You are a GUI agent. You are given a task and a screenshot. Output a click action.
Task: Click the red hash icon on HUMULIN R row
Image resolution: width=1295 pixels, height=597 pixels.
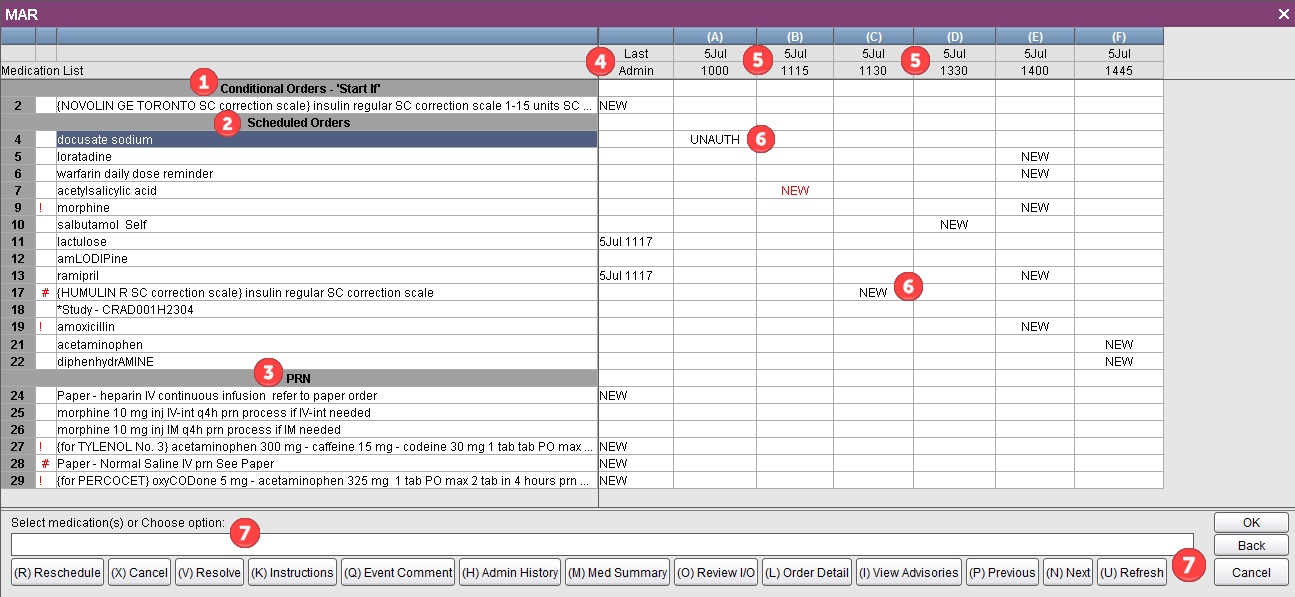[x=45, y=293]
